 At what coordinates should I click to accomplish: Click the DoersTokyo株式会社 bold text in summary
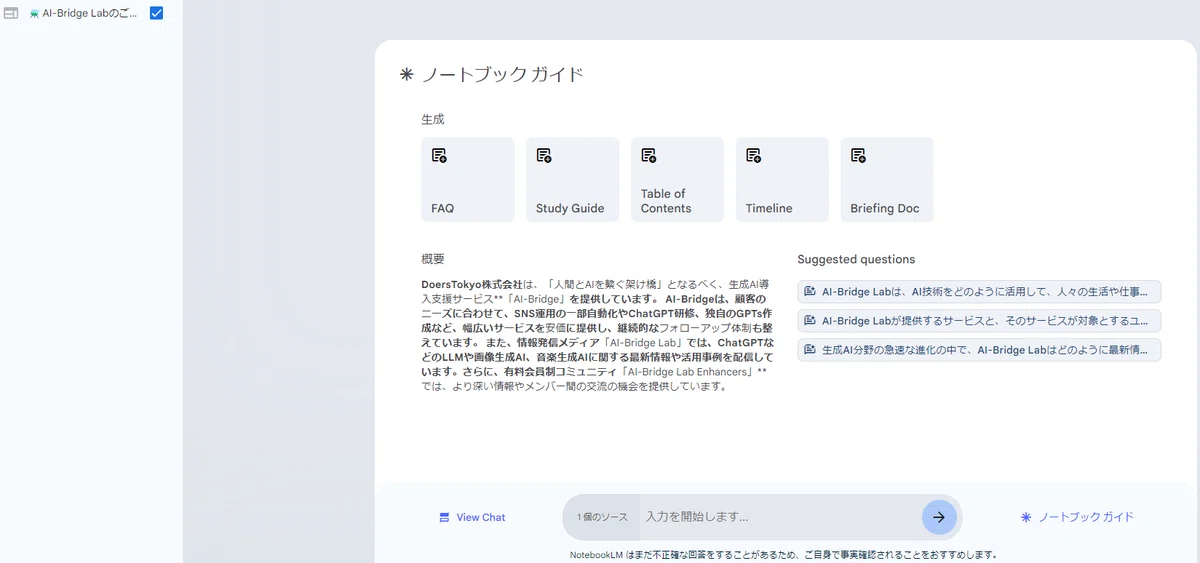472,284
